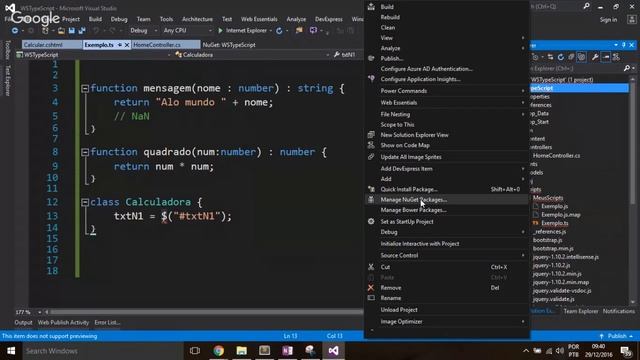Open Task View from the taskbar
The image size is (640, 360).
pos(195,351)
